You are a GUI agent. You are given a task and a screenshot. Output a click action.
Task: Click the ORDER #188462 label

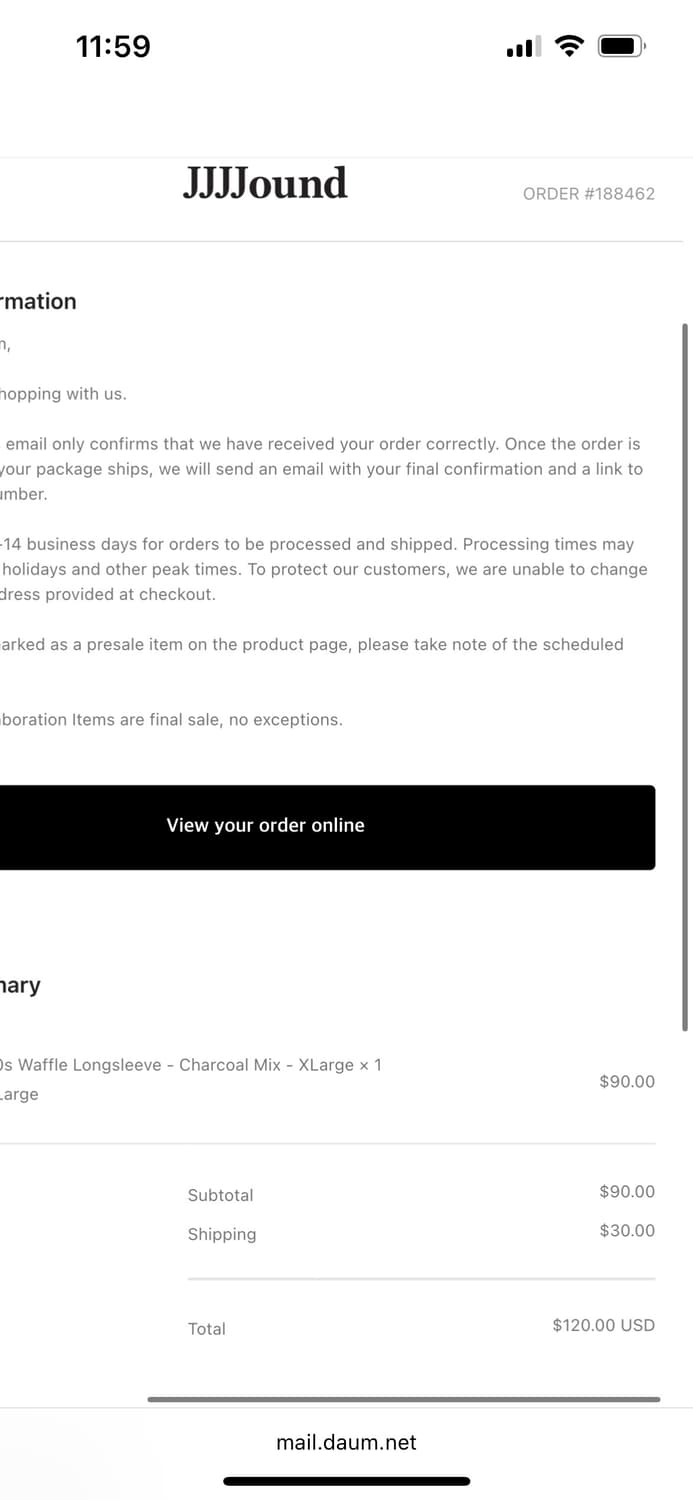(x=588, y=194)
